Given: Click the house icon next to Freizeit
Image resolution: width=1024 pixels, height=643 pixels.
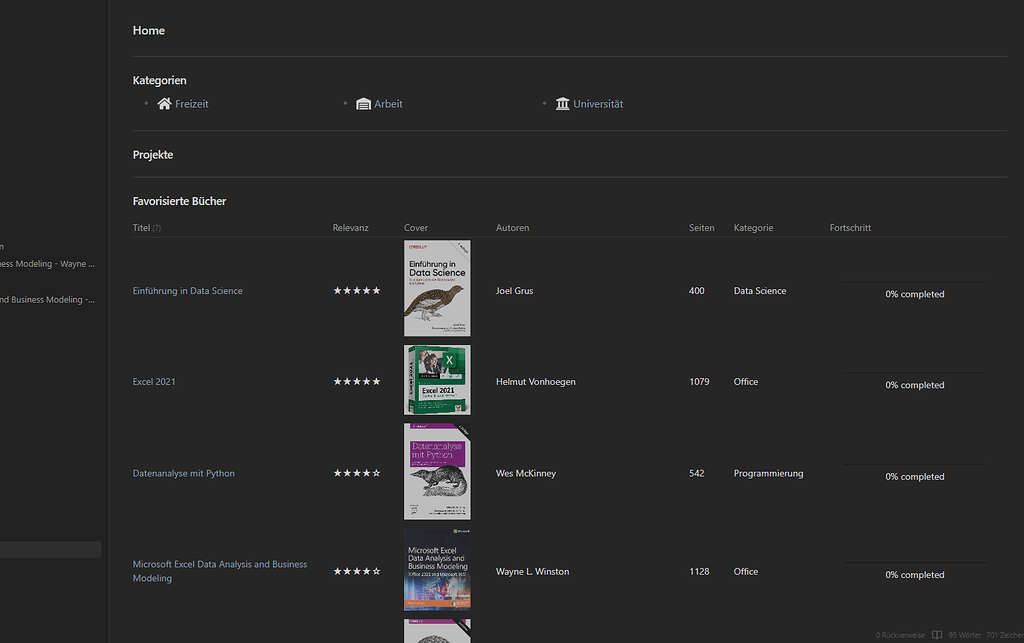Looking at the screenshot, I should pos(163,103).
